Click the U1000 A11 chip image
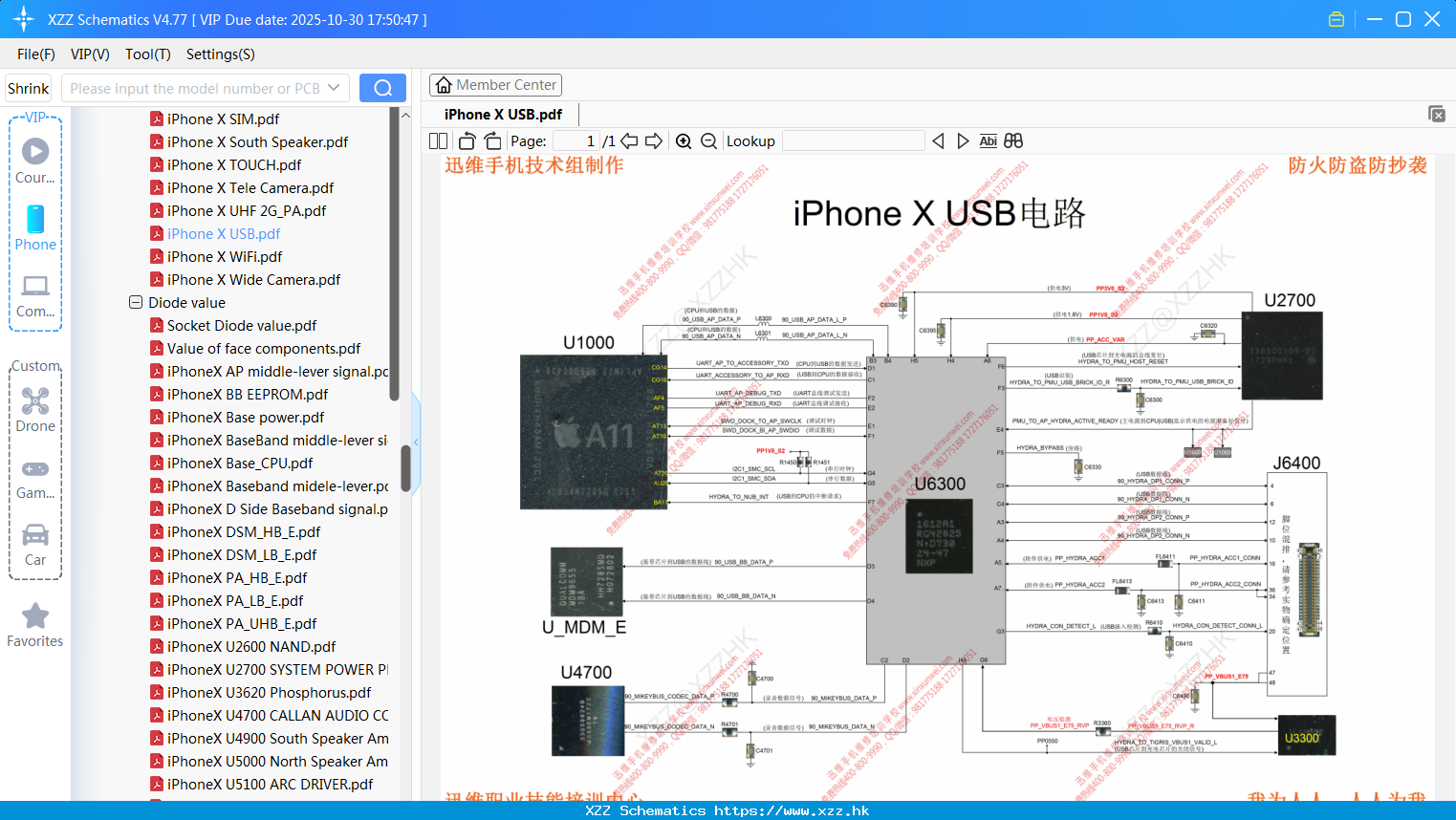 pyautogui.click(x=593, y=432)
